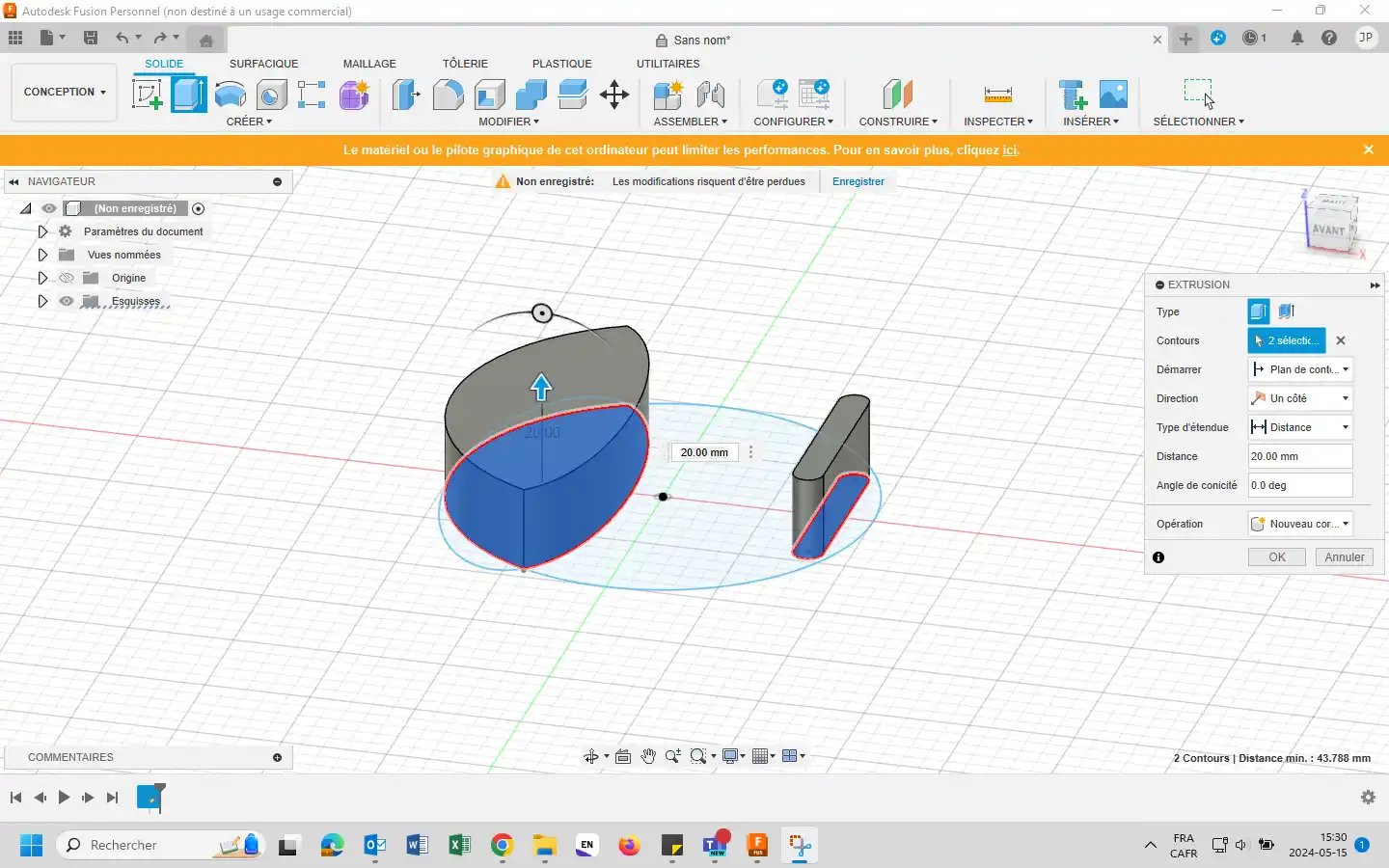This screenshot has width=1389, height=868.
Task: Clear the contours selection with X
Action: click(1341, 340)
